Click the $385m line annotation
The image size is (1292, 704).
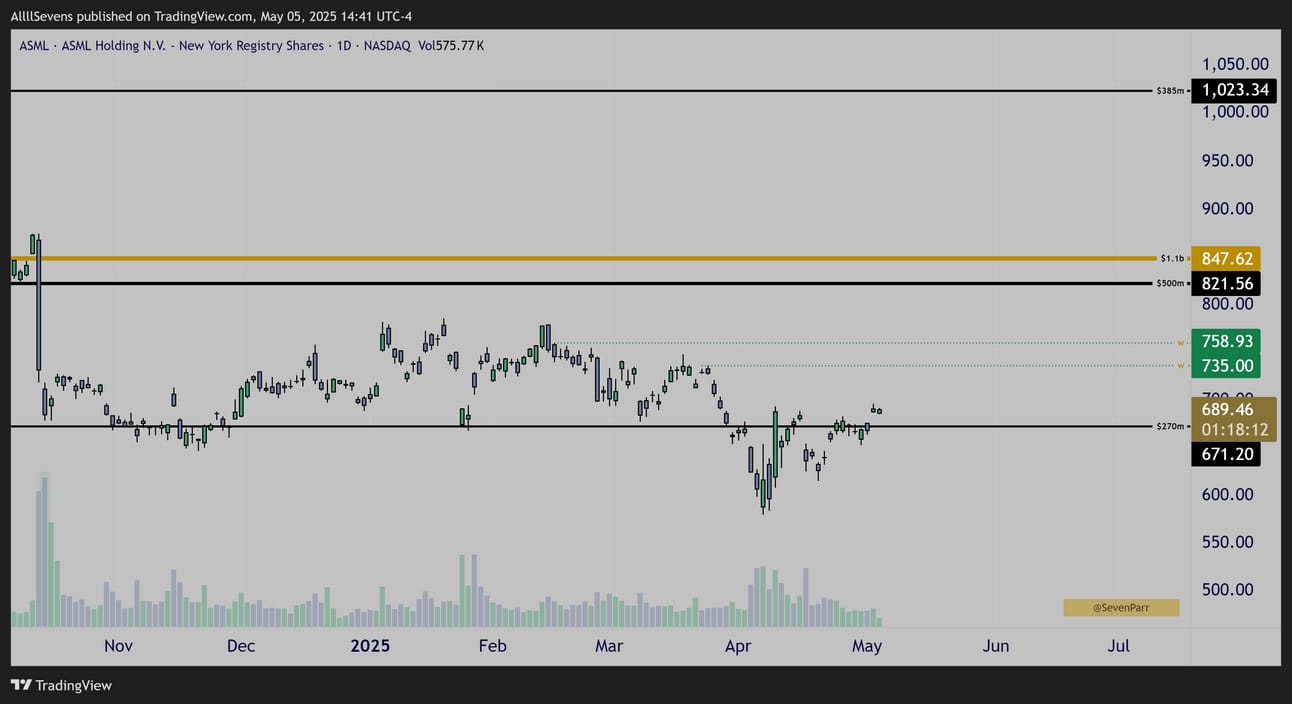(1172, 91)
